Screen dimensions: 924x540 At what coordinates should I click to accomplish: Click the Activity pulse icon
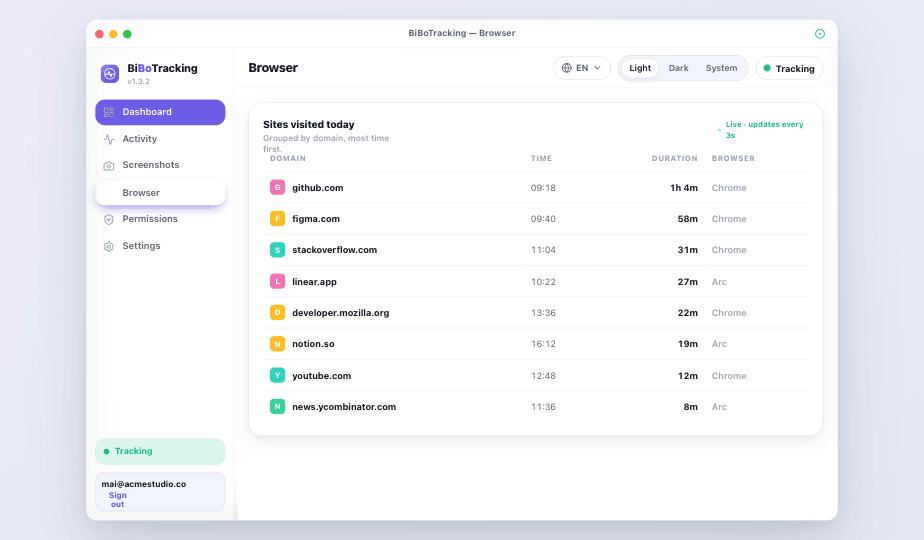pyautogui.click(x=109, y=139)
